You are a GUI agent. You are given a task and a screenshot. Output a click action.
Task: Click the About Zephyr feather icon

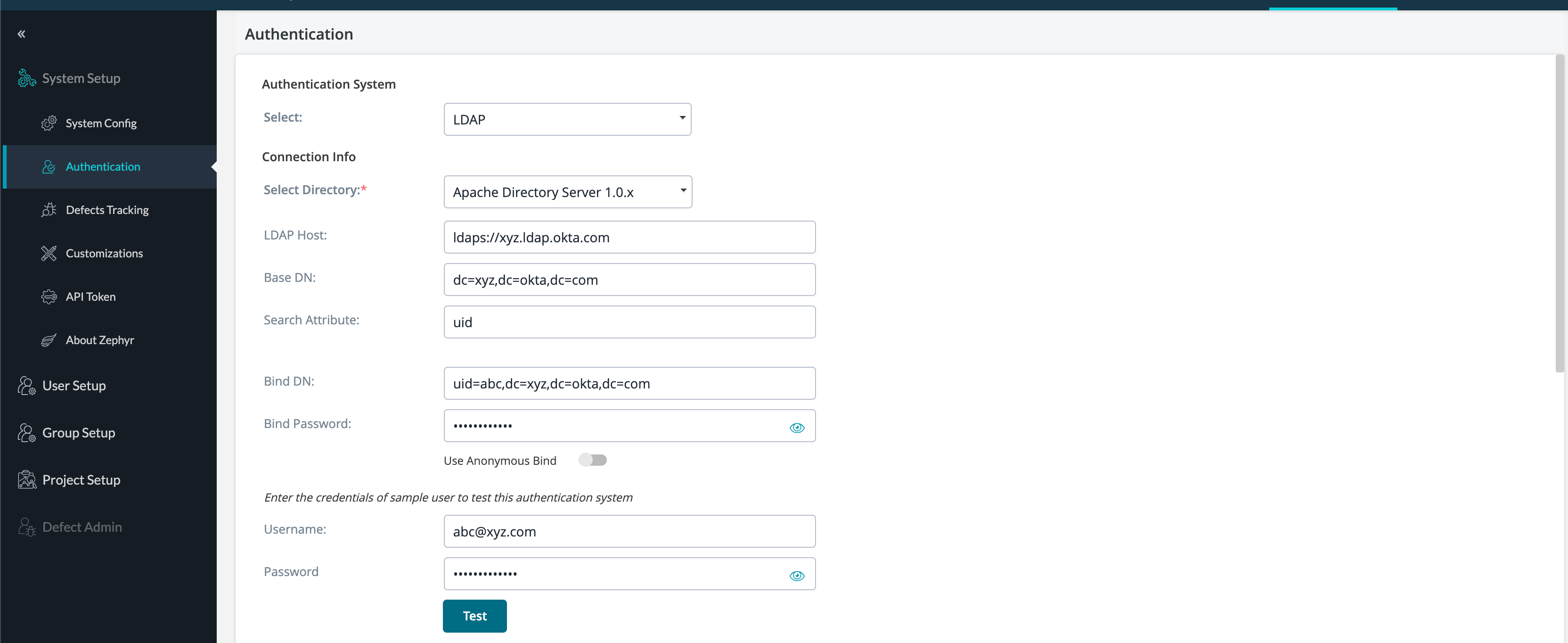[49, 340]
